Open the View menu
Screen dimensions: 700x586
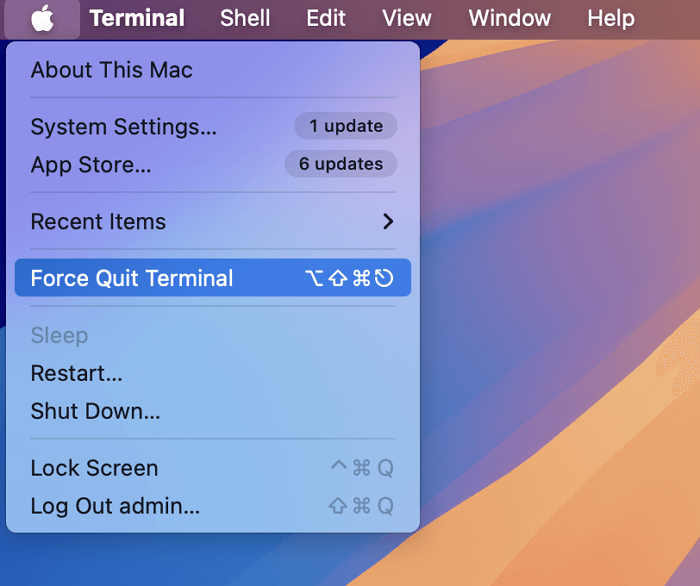(x=407, y=19)
